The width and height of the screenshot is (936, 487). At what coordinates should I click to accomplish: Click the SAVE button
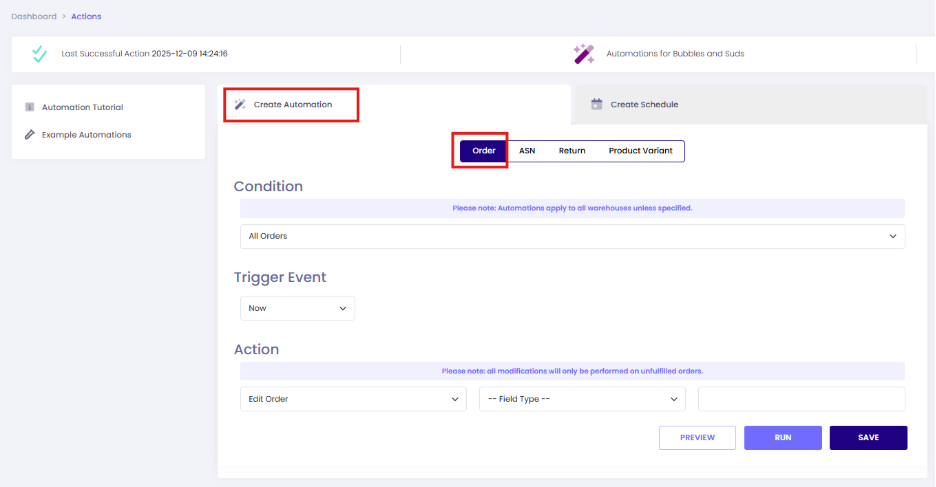tap(868, 438)
